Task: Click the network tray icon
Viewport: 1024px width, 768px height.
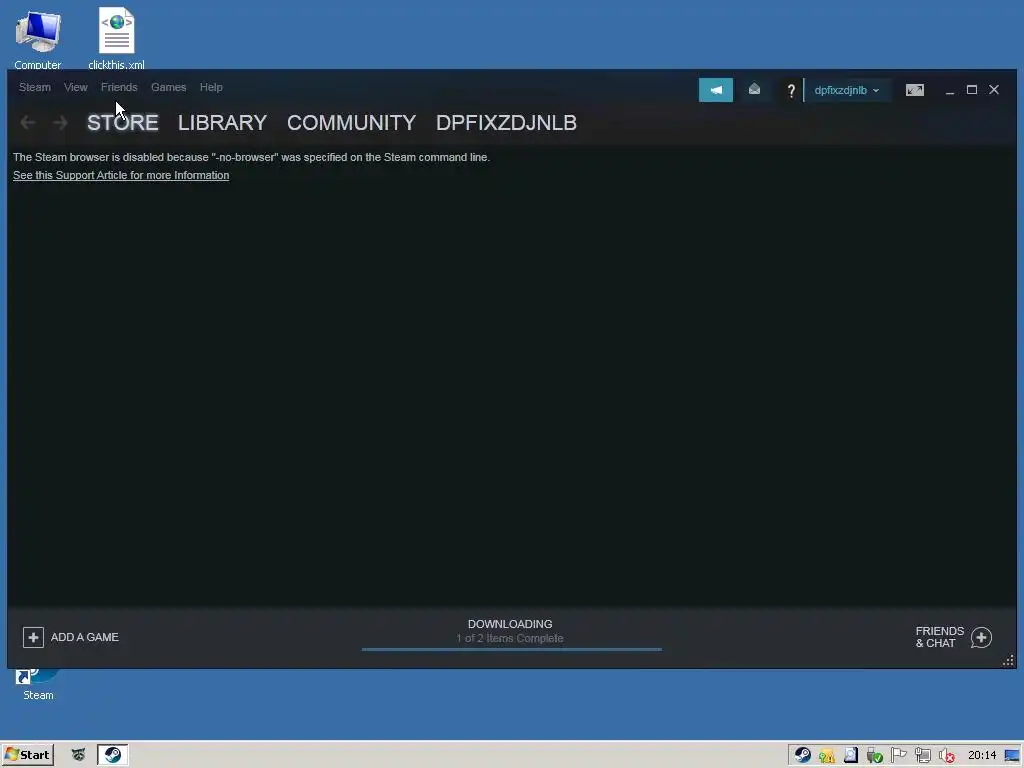Action: 923,756
